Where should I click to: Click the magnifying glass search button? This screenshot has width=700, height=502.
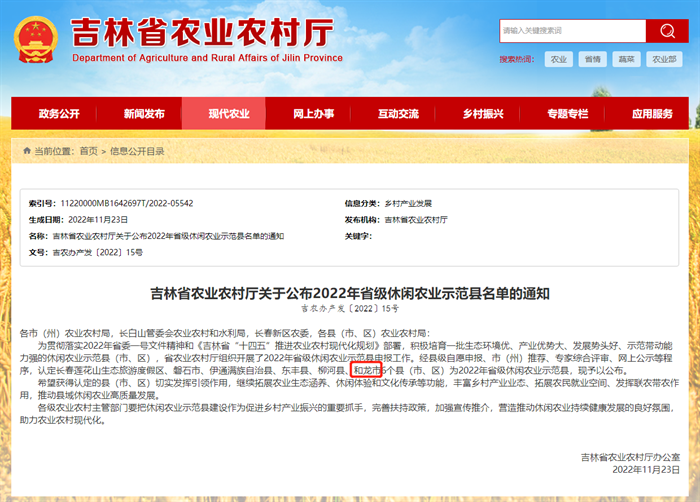(663, 31)
